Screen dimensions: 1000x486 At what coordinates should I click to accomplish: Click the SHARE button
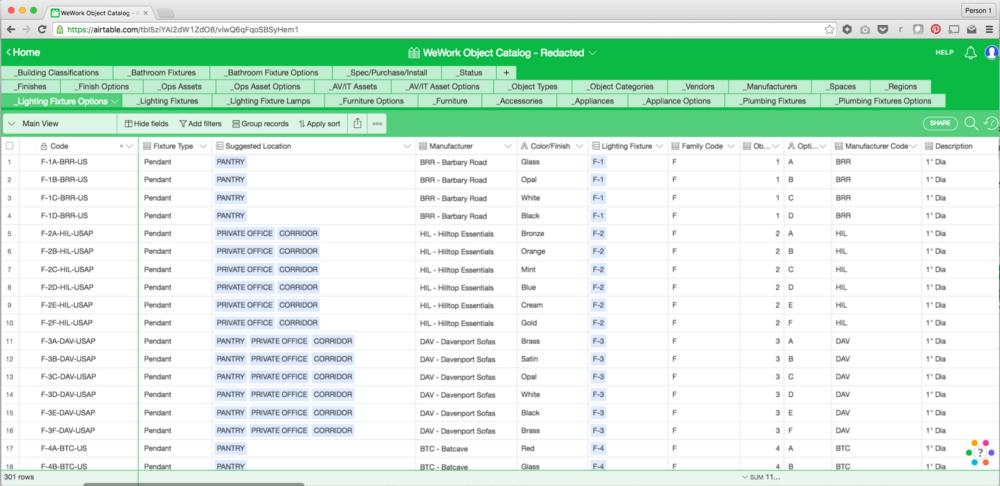coord(940,123)
